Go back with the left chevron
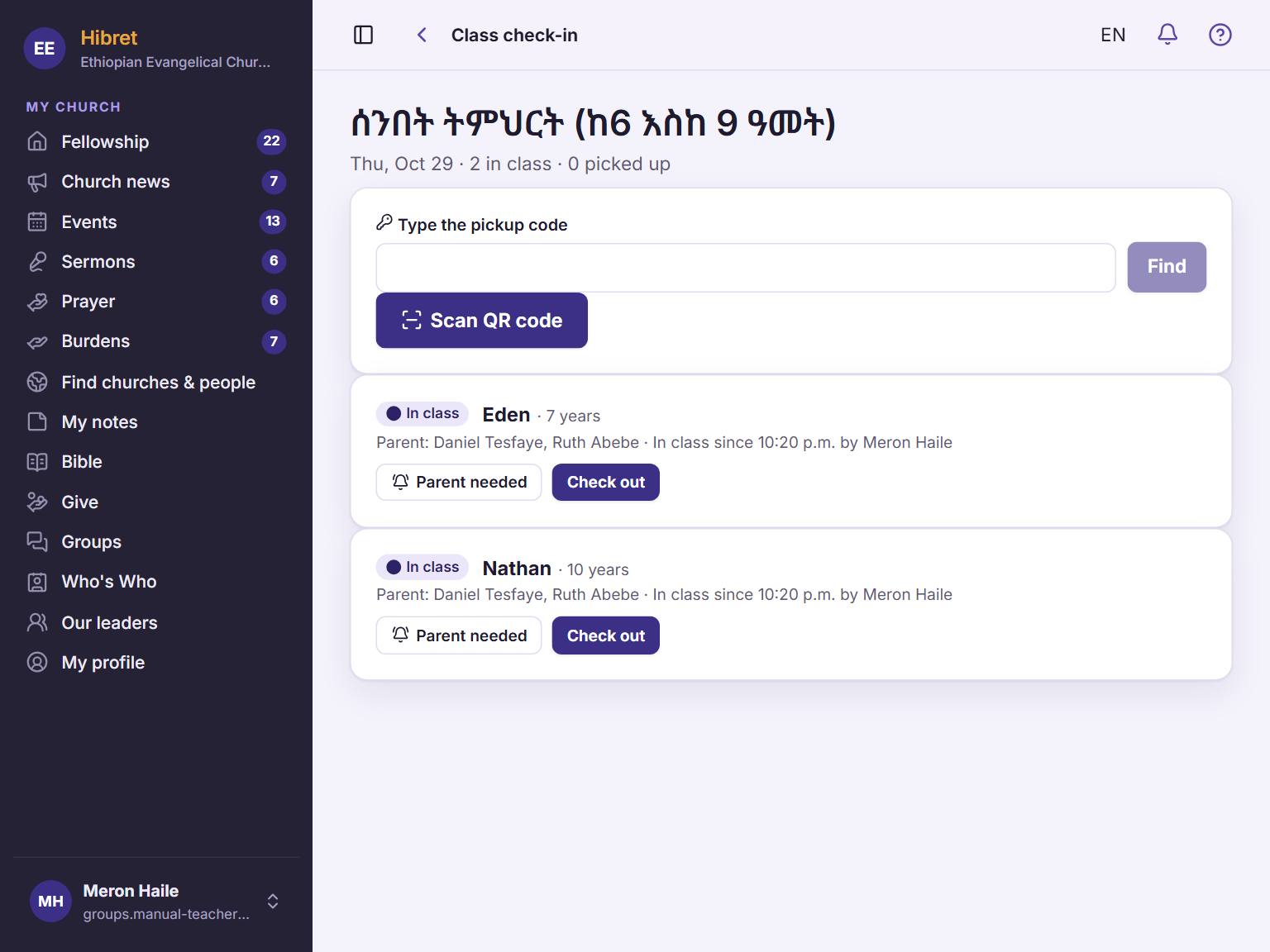This screenshot has height=952, width=1270. click(x=422, y=35)
